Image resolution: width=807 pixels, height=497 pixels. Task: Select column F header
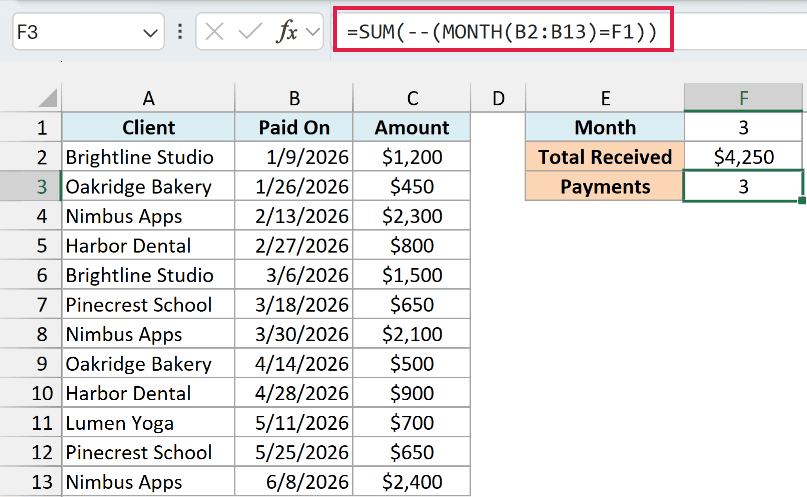tap(743, 98)
